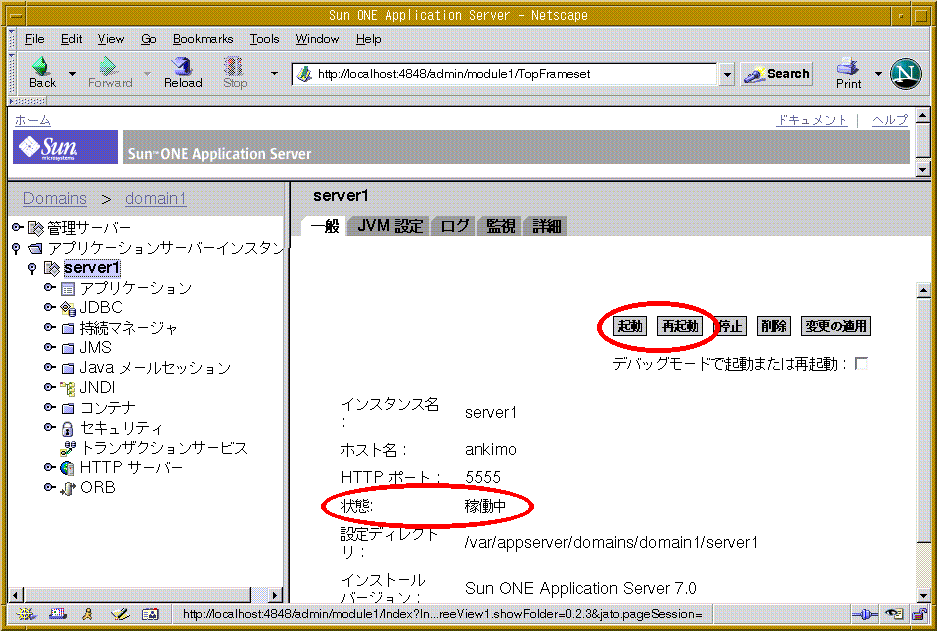Open the URL history dropdown
This screenshot has height=631, width=937.
(727, 75)
